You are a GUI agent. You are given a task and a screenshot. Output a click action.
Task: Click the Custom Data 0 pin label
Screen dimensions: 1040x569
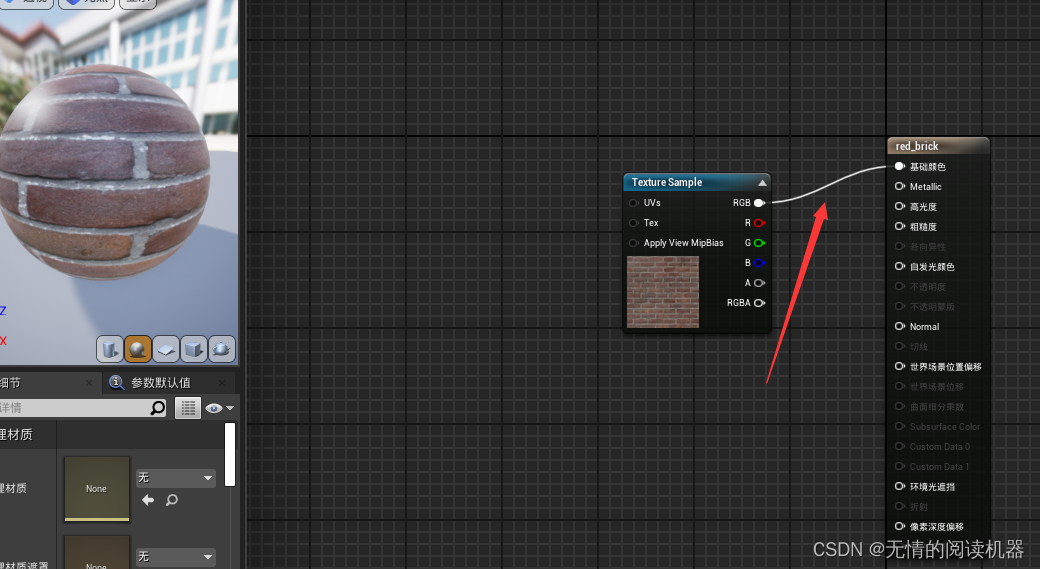pyautogui.click(x=940, y=446)
